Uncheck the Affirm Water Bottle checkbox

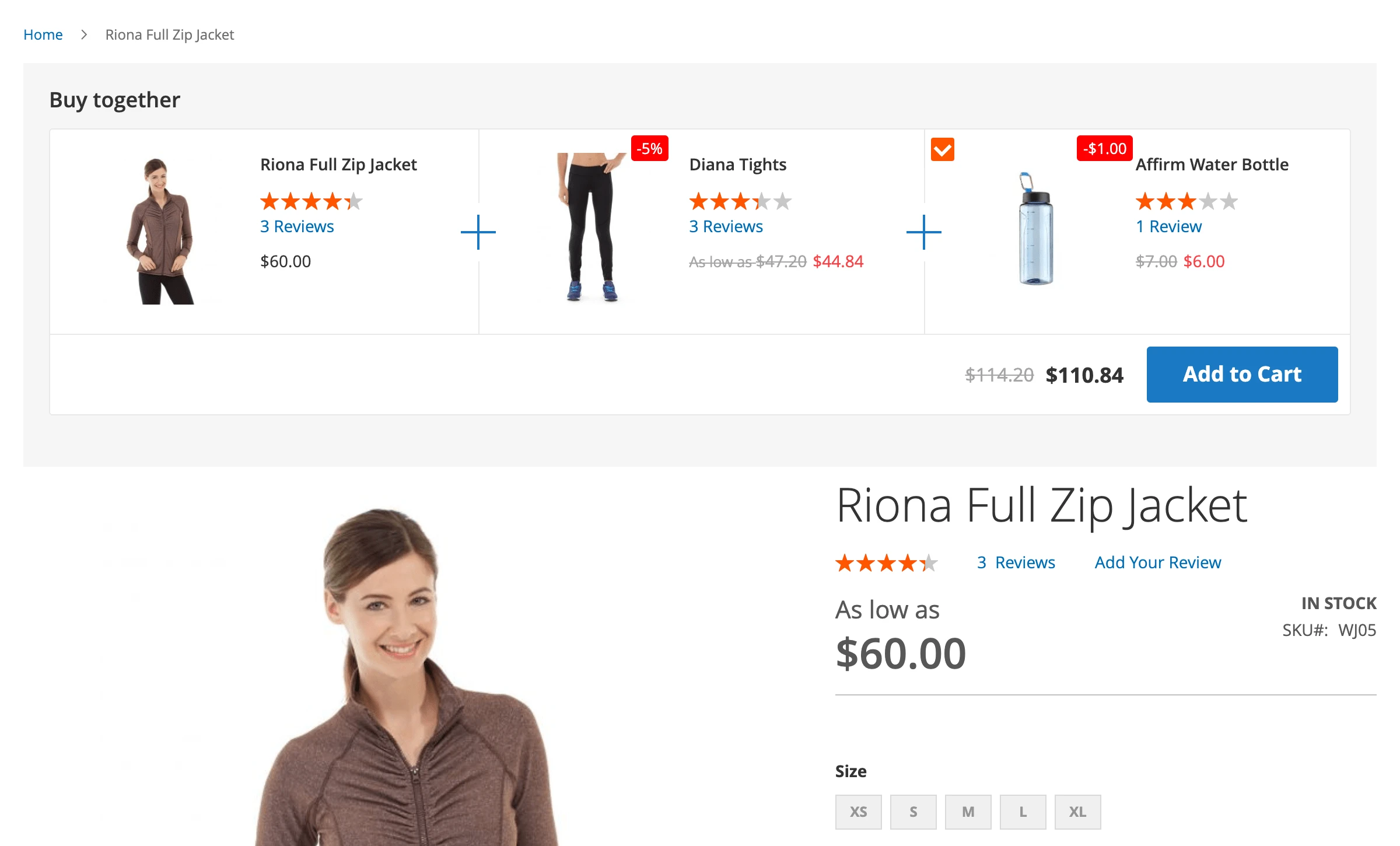pos(942,149)
